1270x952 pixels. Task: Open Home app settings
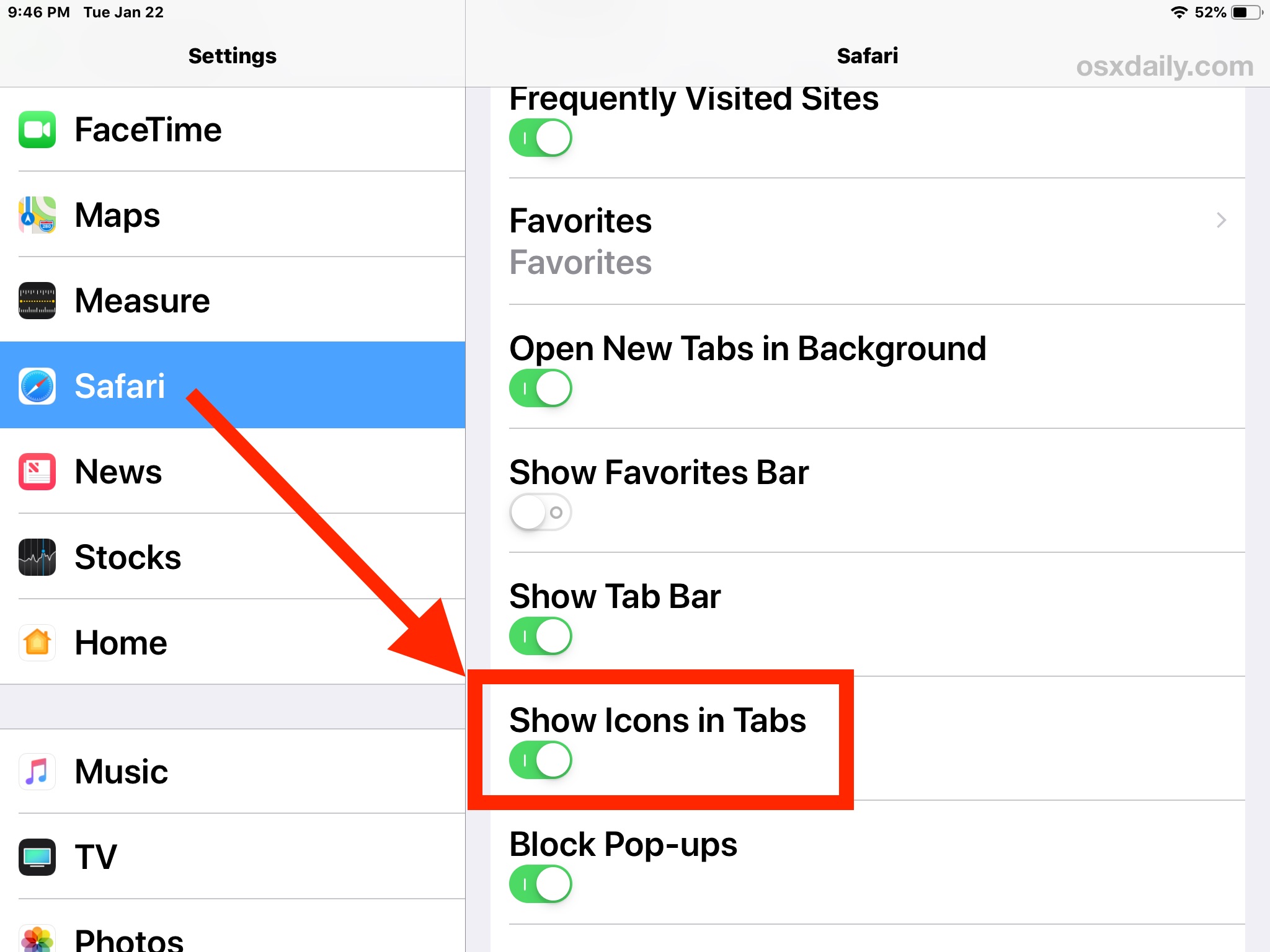[x=121, y=643]
